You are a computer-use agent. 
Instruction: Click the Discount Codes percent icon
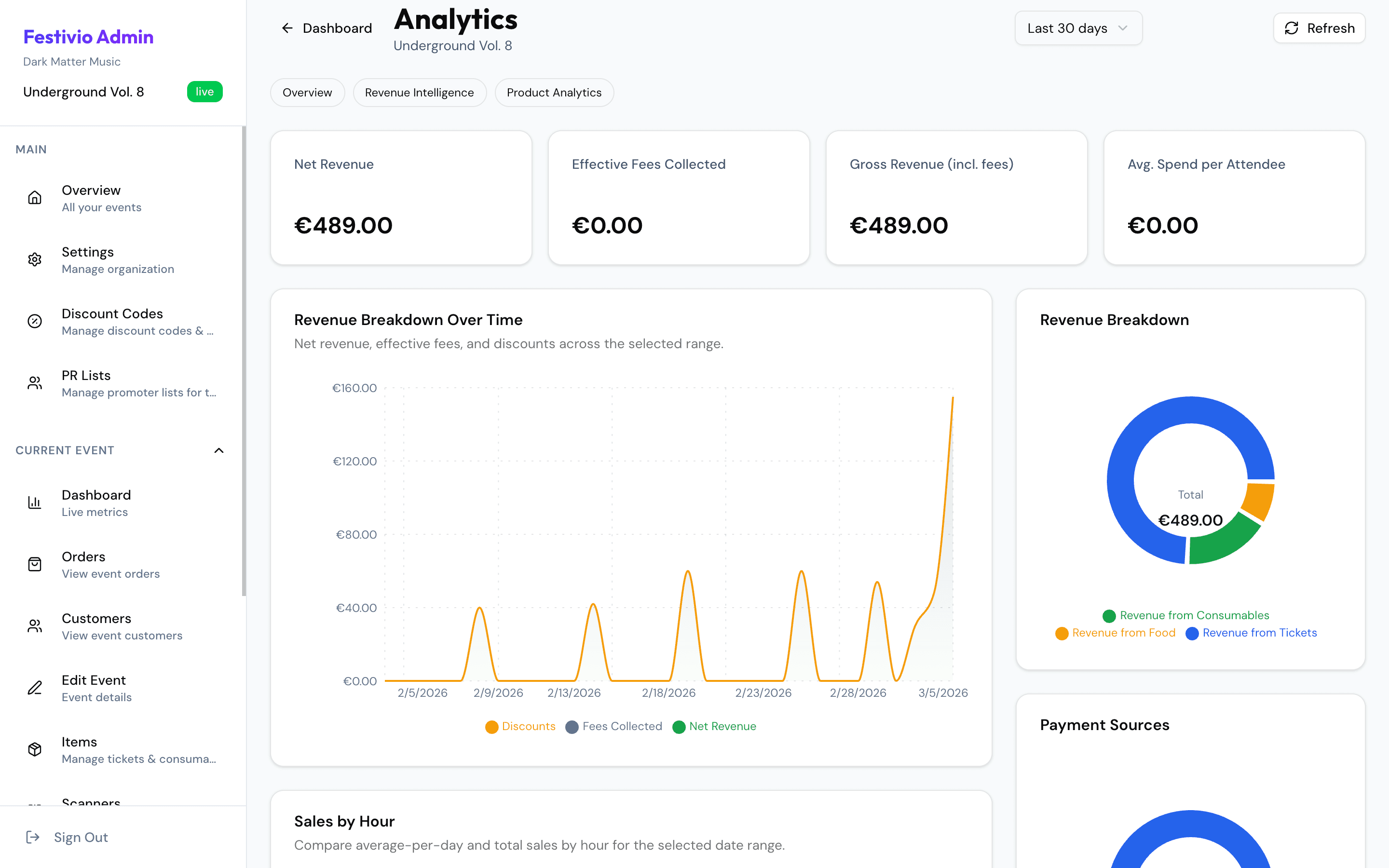(34, 321)
